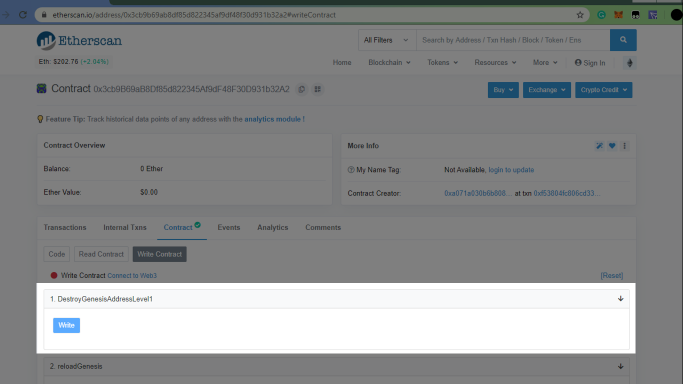
Task: Open the Blockchain menu
Action: point(389,63)
